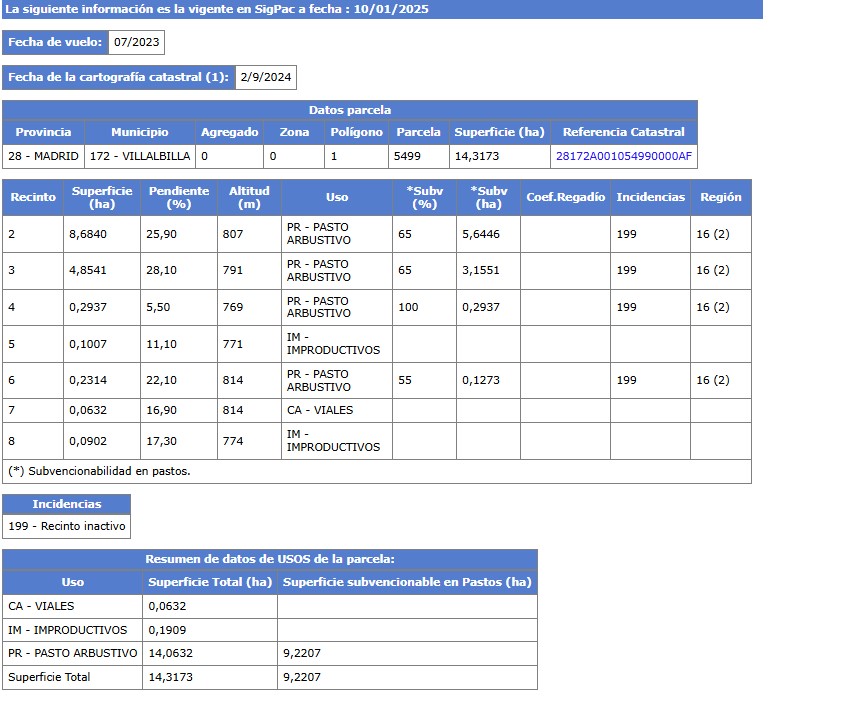
Task: Click recinto 8 altitude 774
Action: tap(233, 441)
